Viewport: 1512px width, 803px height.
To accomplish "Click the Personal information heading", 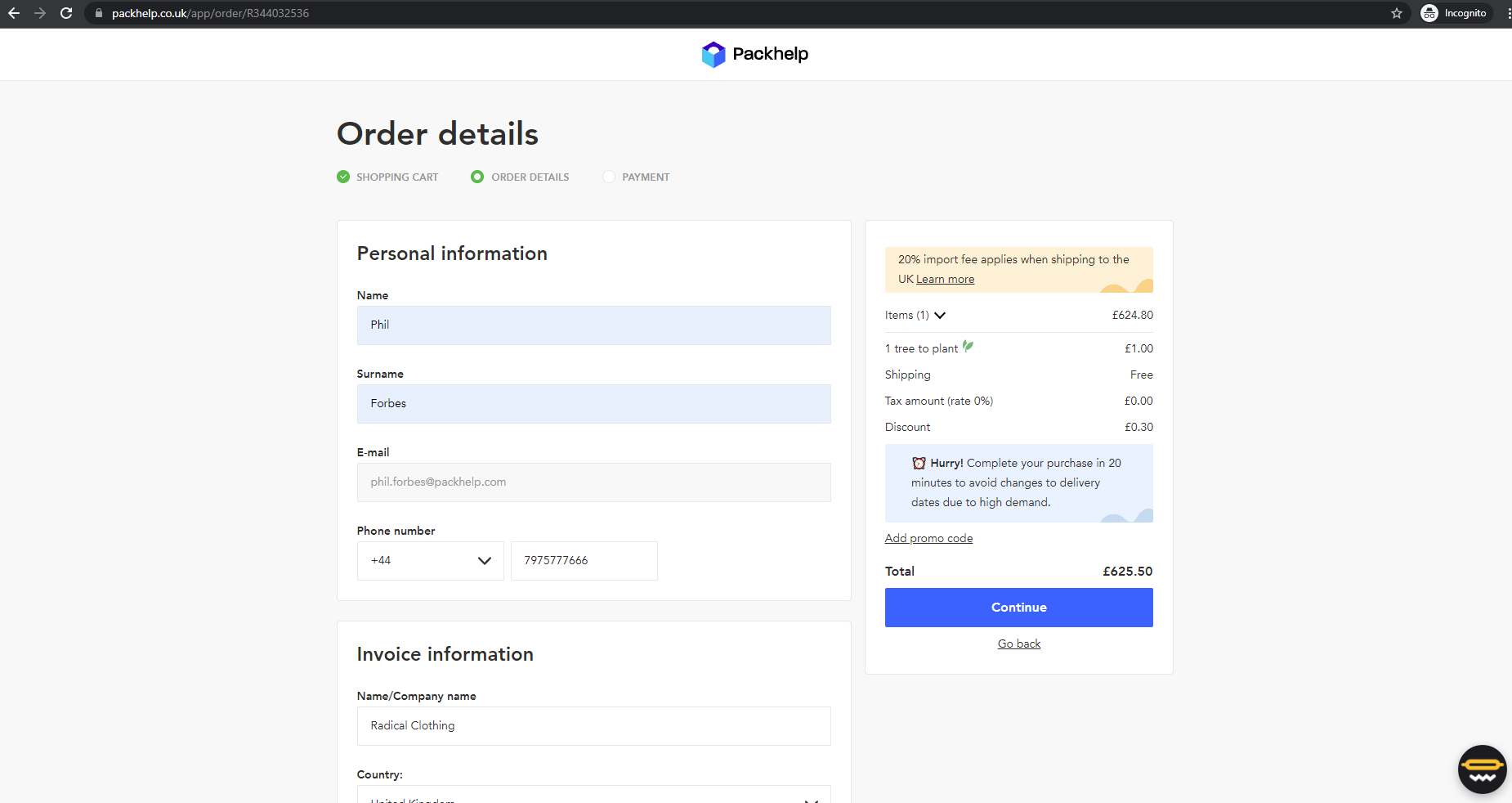I will pos(452,253).
